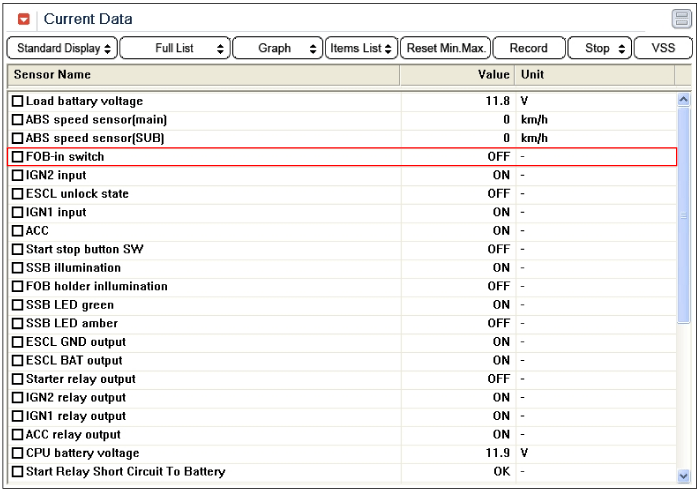700x492 pixels.
Task: Check the FOB-in switch checkbox
Action: [17, 157]
